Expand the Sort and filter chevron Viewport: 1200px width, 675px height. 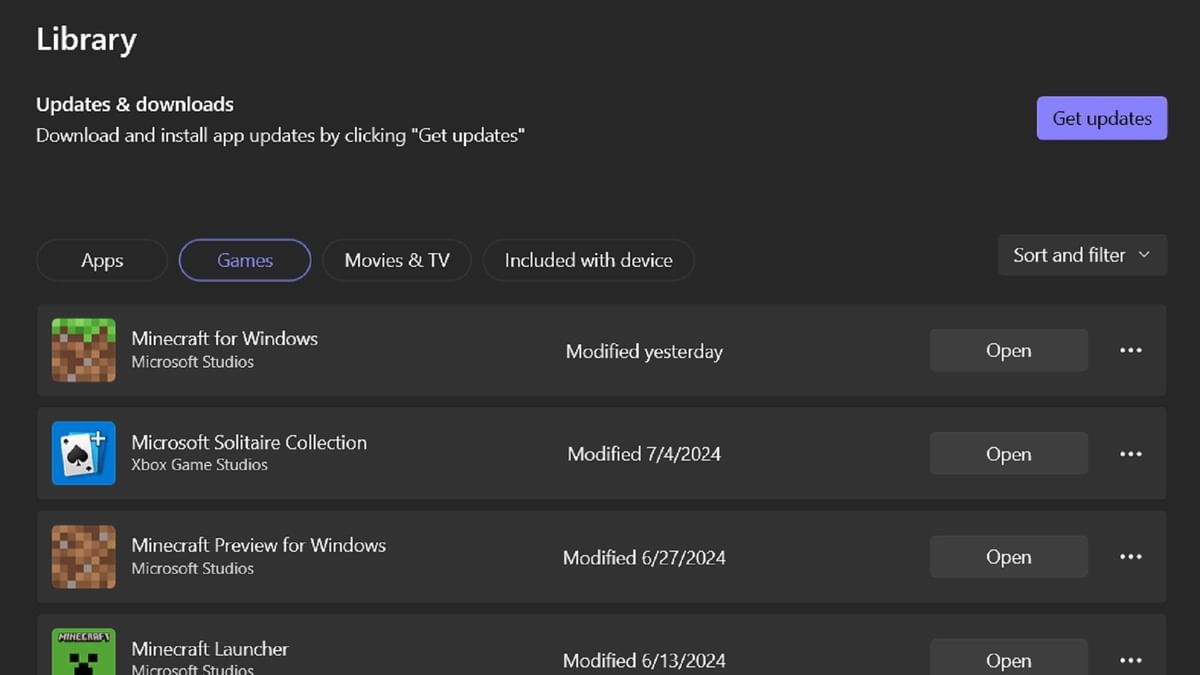[1144, 255]
